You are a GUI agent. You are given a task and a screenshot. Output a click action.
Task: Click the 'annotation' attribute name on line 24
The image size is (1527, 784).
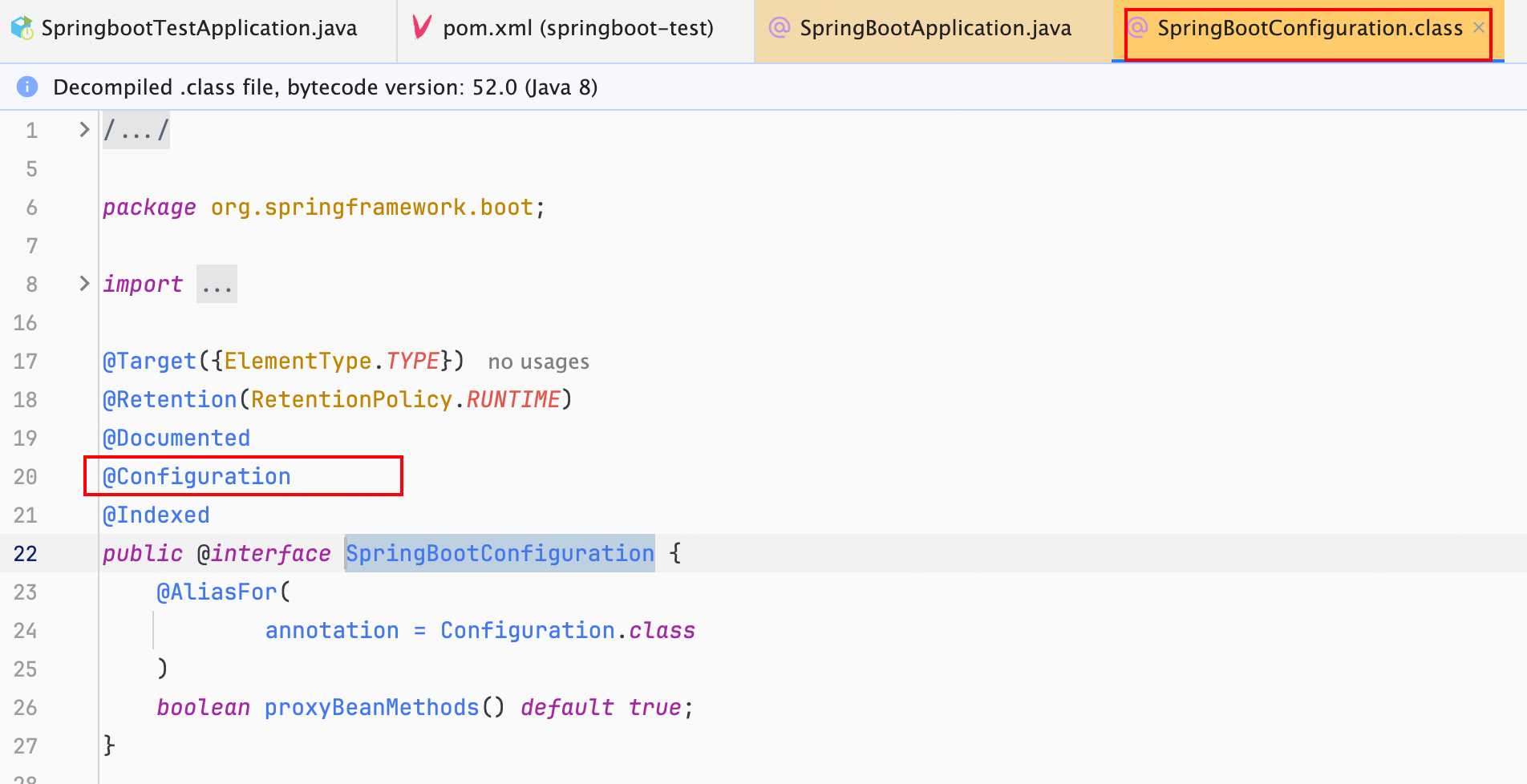332,630
